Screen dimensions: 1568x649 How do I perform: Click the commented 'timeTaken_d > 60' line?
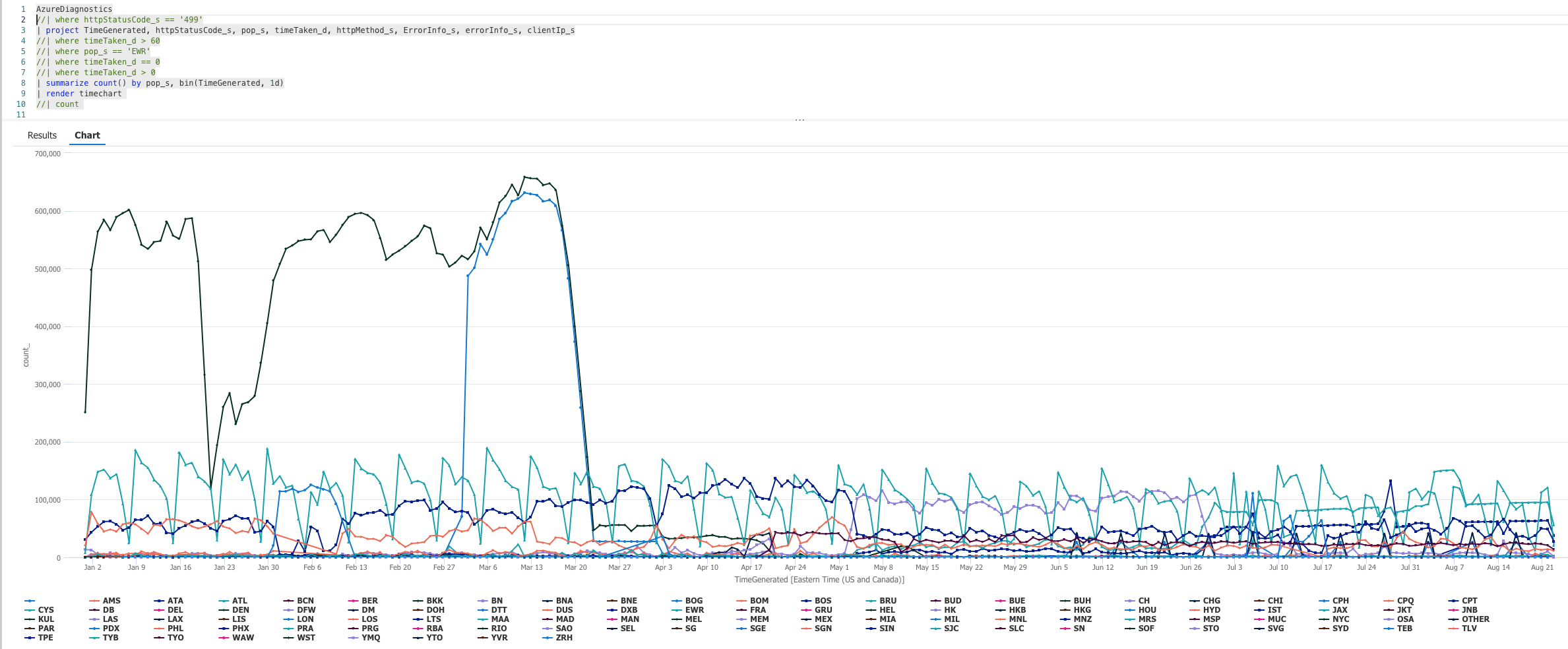click(x=98, y=41)
